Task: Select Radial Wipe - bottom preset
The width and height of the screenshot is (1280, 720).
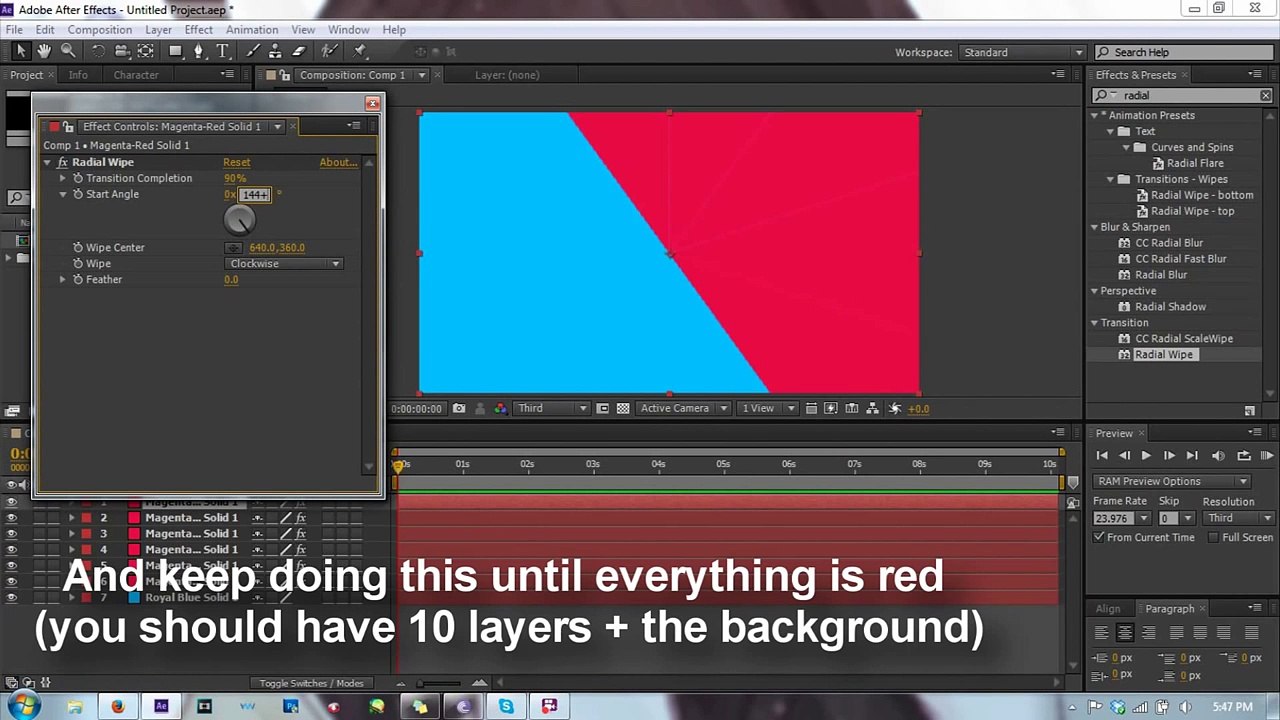Action: pyautogui.click(x=1202, y=195)
